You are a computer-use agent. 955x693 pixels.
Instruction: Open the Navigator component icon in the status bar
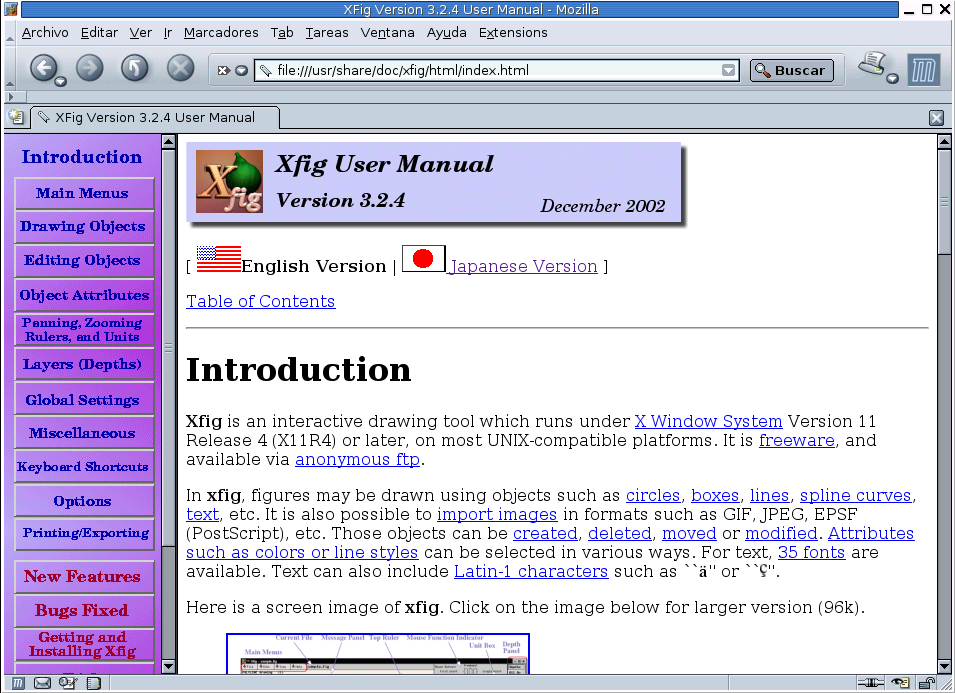point(18,683)
